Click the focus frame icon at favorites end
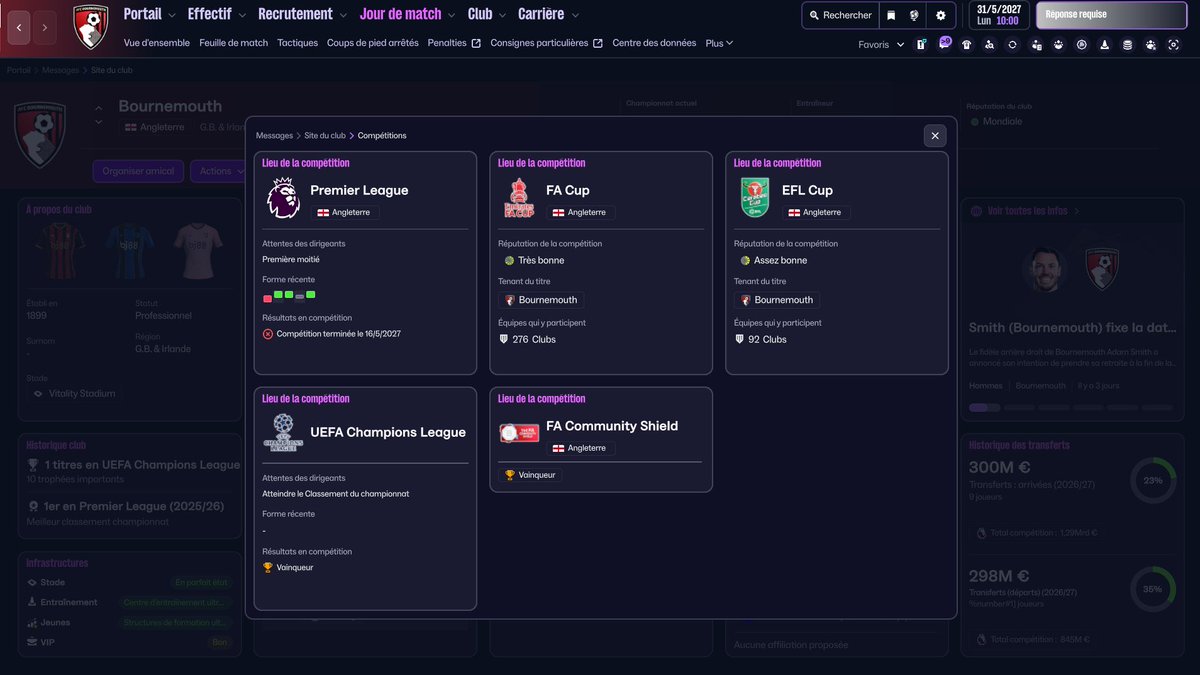1200x675 pixels. (1174, 44)
